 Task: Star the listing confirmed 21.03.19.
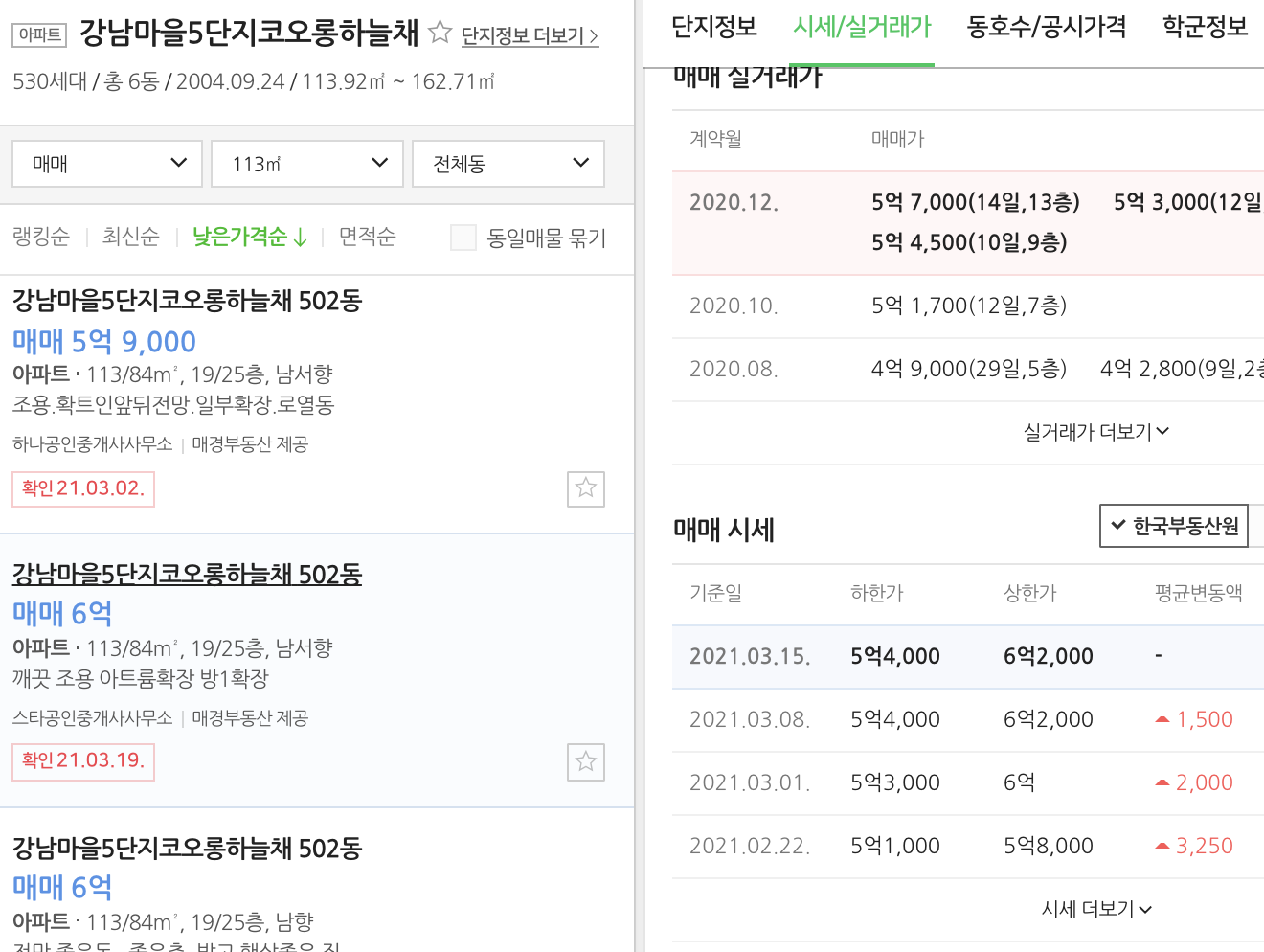(586, 762)
